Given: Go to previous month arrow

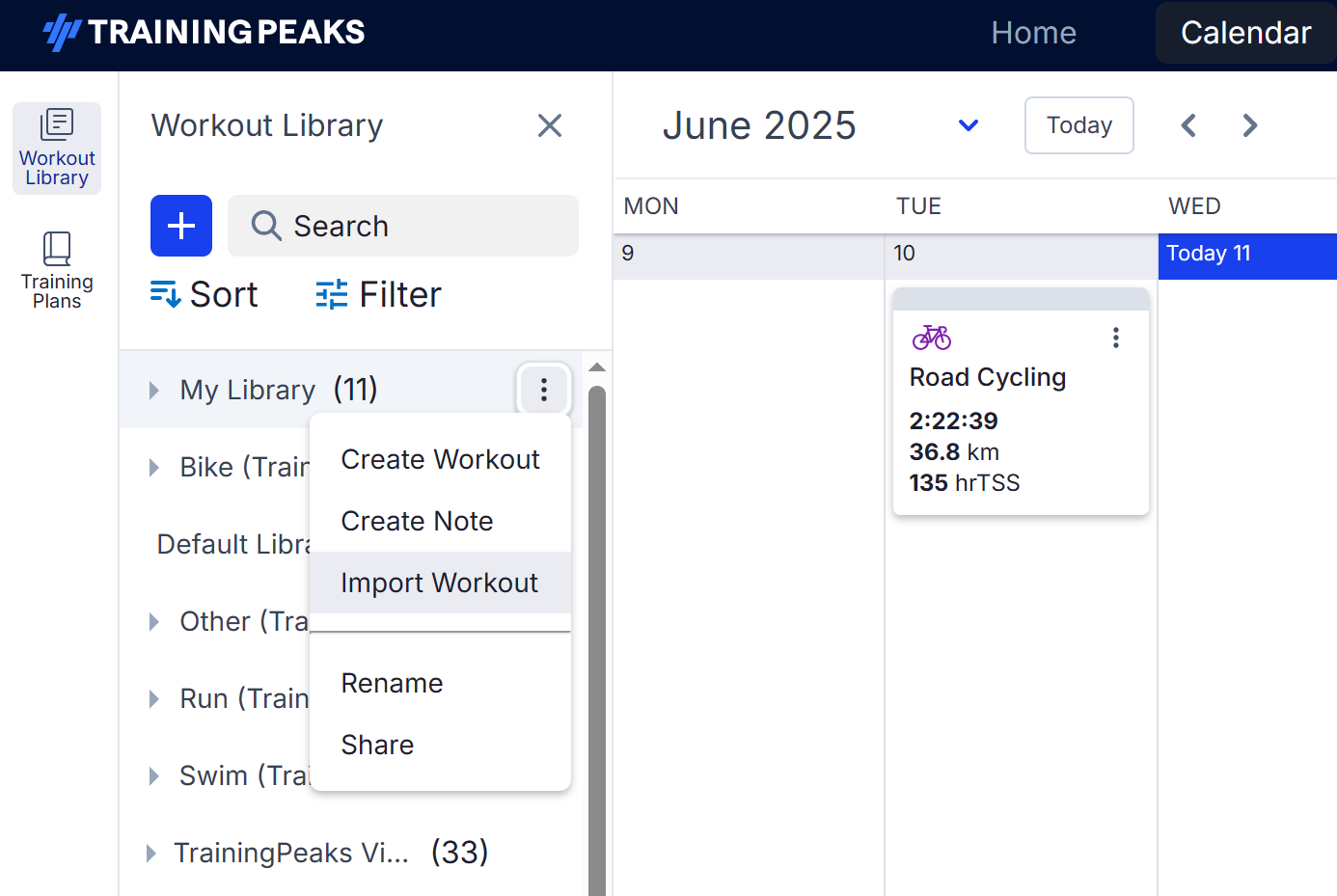Looking at the screenshot, I should [x=1188, y=125].
